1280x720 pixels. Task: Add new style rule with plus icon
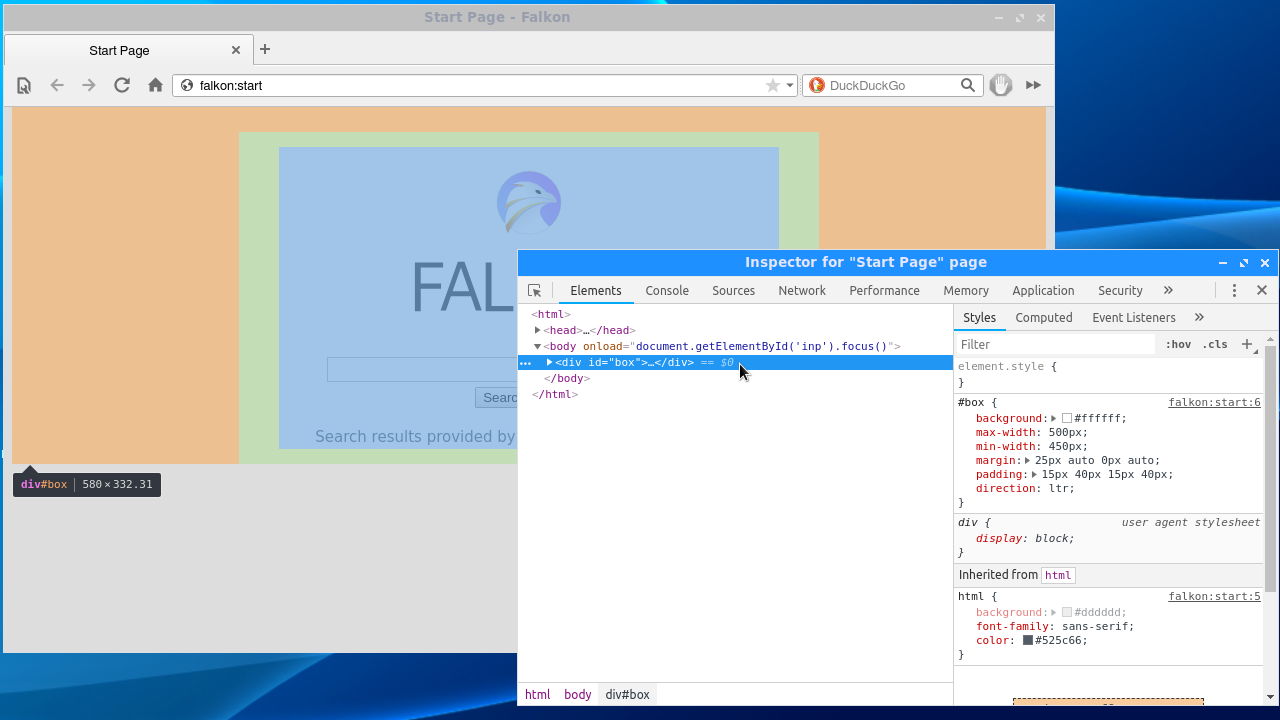[x=1248, y=345]
